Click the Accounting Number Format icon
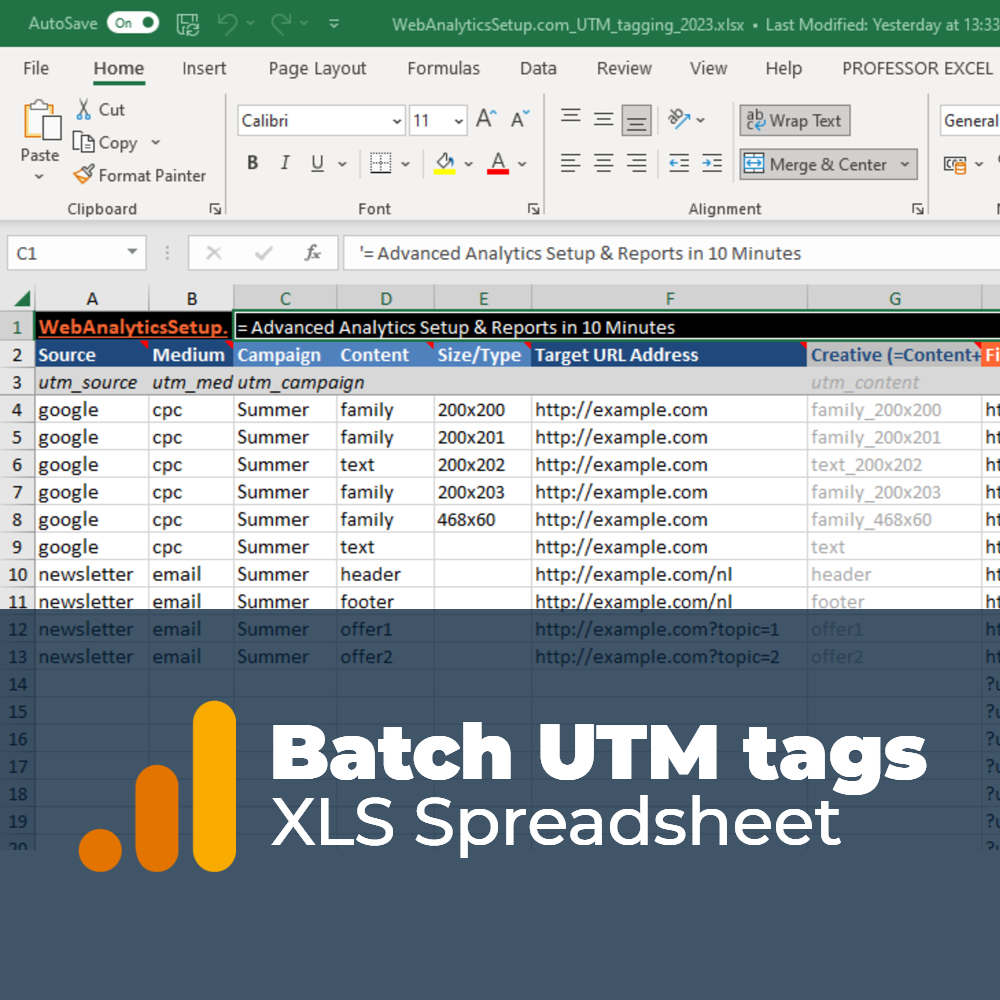The height and width of the screenshot is (1000, 1000). [955, 165]
